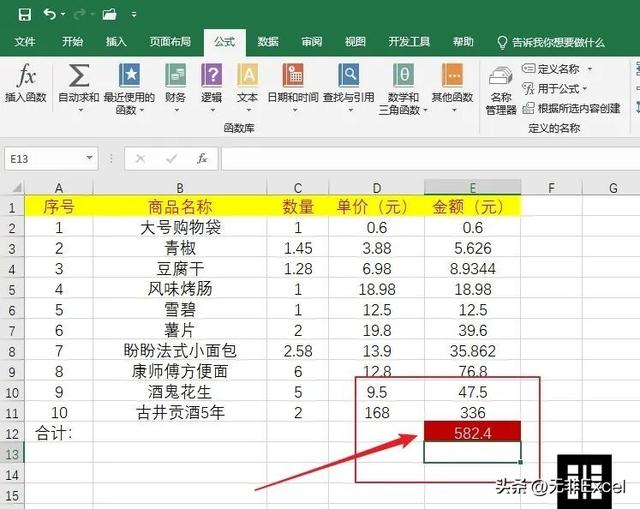640x509 pixels.
Task: Click the Select All corner triangle
Action: tap(16, 188)
